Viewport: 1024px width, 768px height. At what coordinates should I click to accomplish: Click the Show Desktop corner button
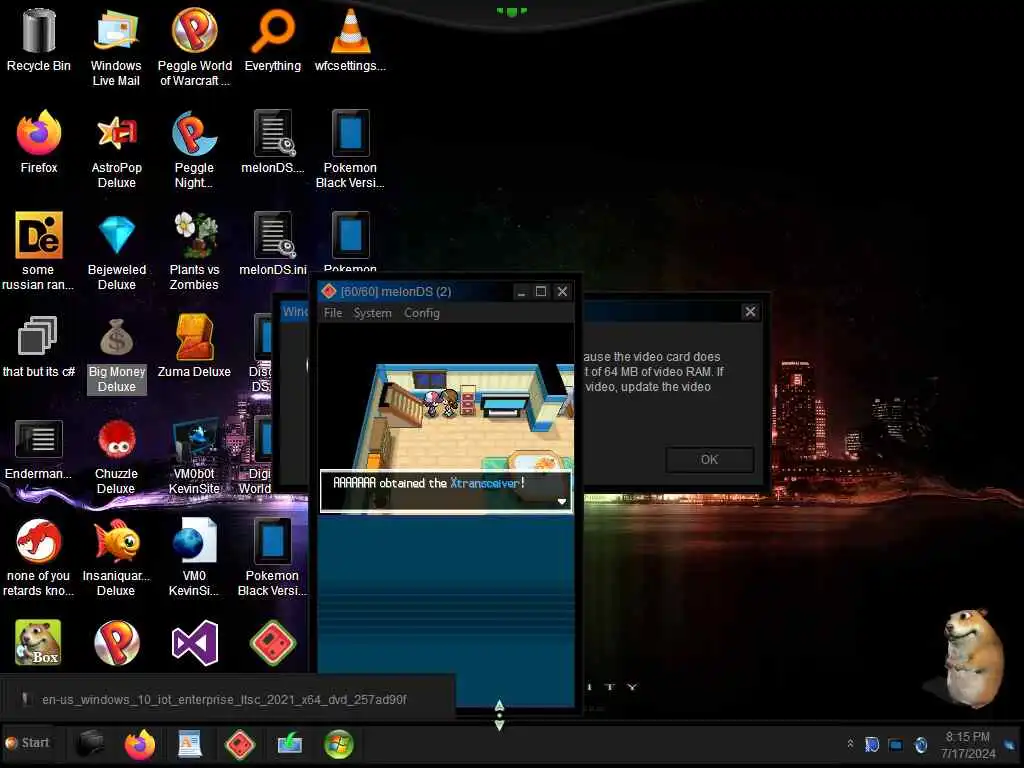coord(1011,744)
